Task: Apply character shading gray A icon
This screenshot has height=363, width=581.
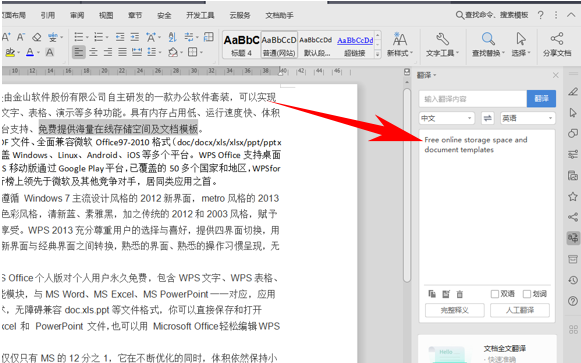Action: (x=50, y=52)
